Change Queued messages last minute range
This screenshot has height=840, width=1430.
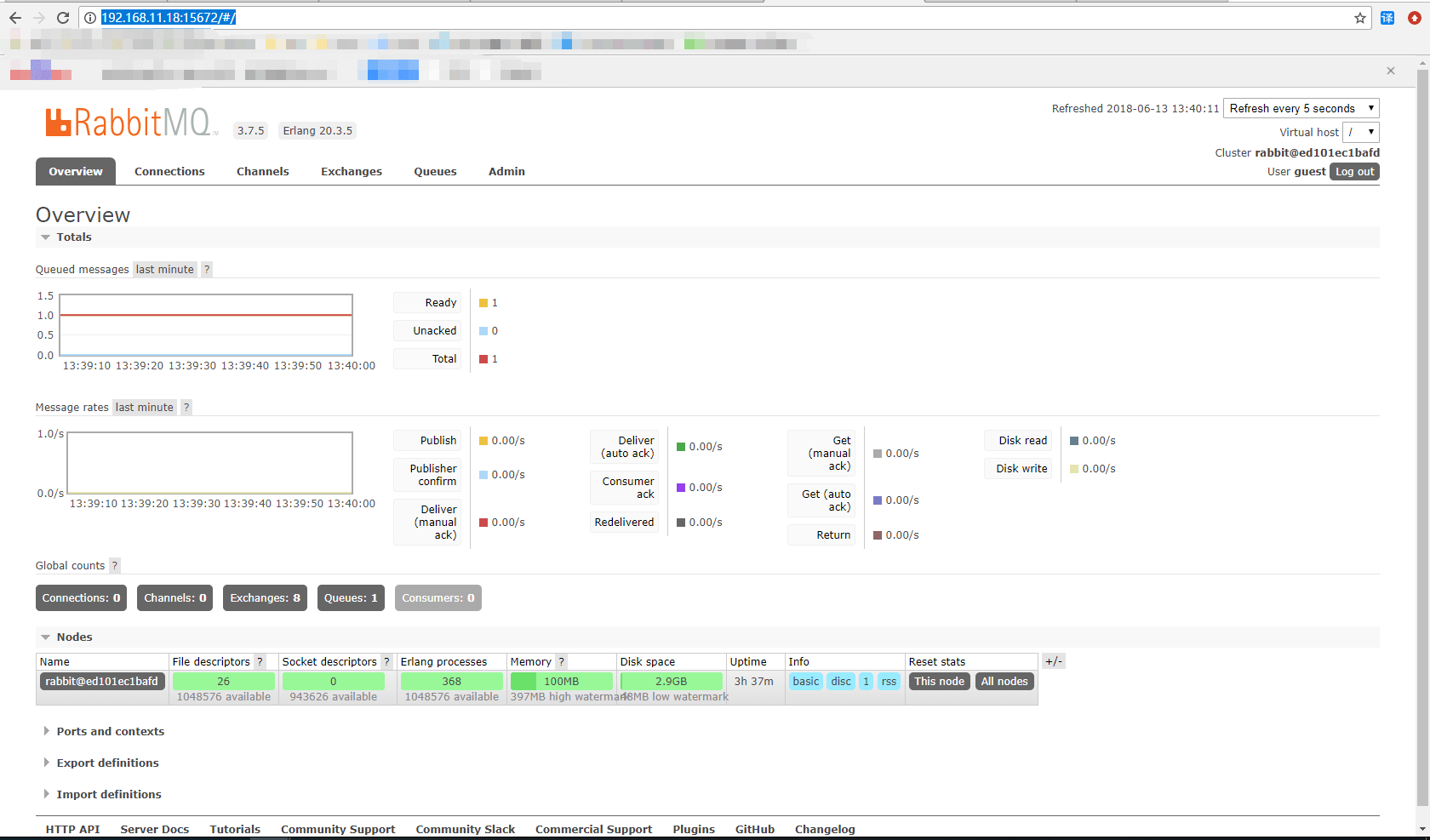pyautogui.click(x=165, y=270)
